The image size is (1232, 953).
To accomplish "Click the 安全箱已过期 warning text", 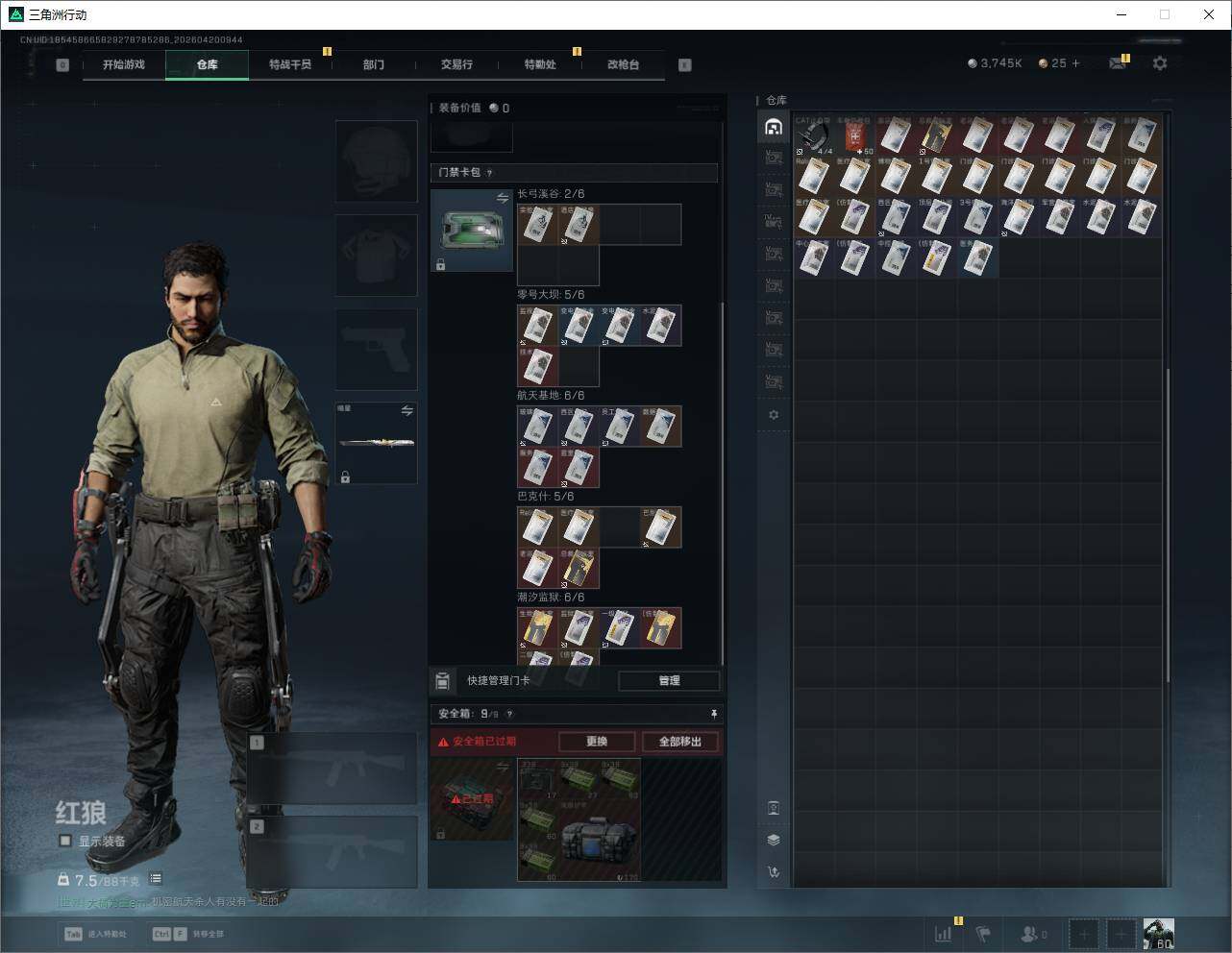I will 484,742.
